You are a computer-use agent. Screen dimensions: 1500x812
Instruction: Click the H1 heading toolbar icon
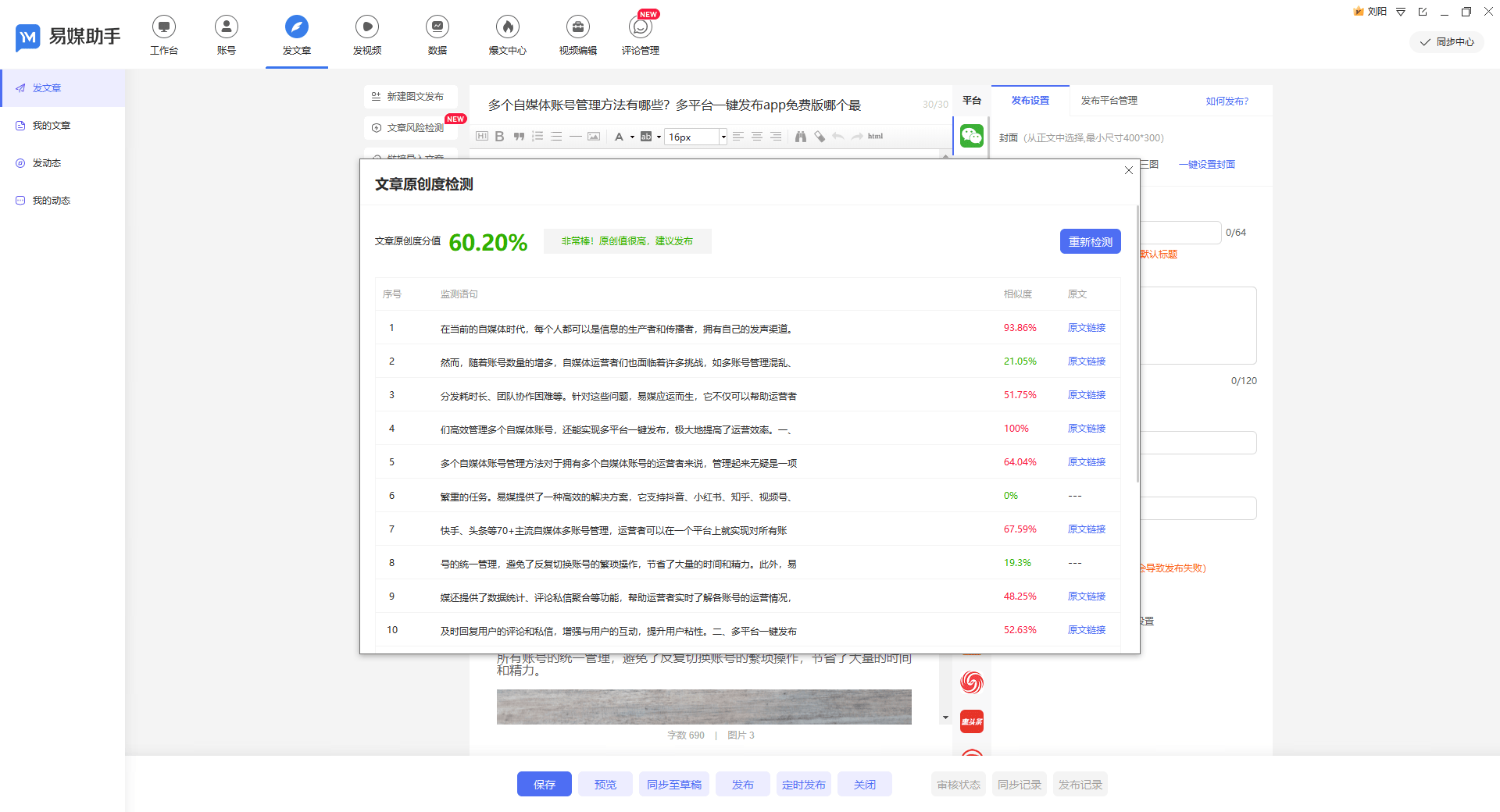[482, 137]
